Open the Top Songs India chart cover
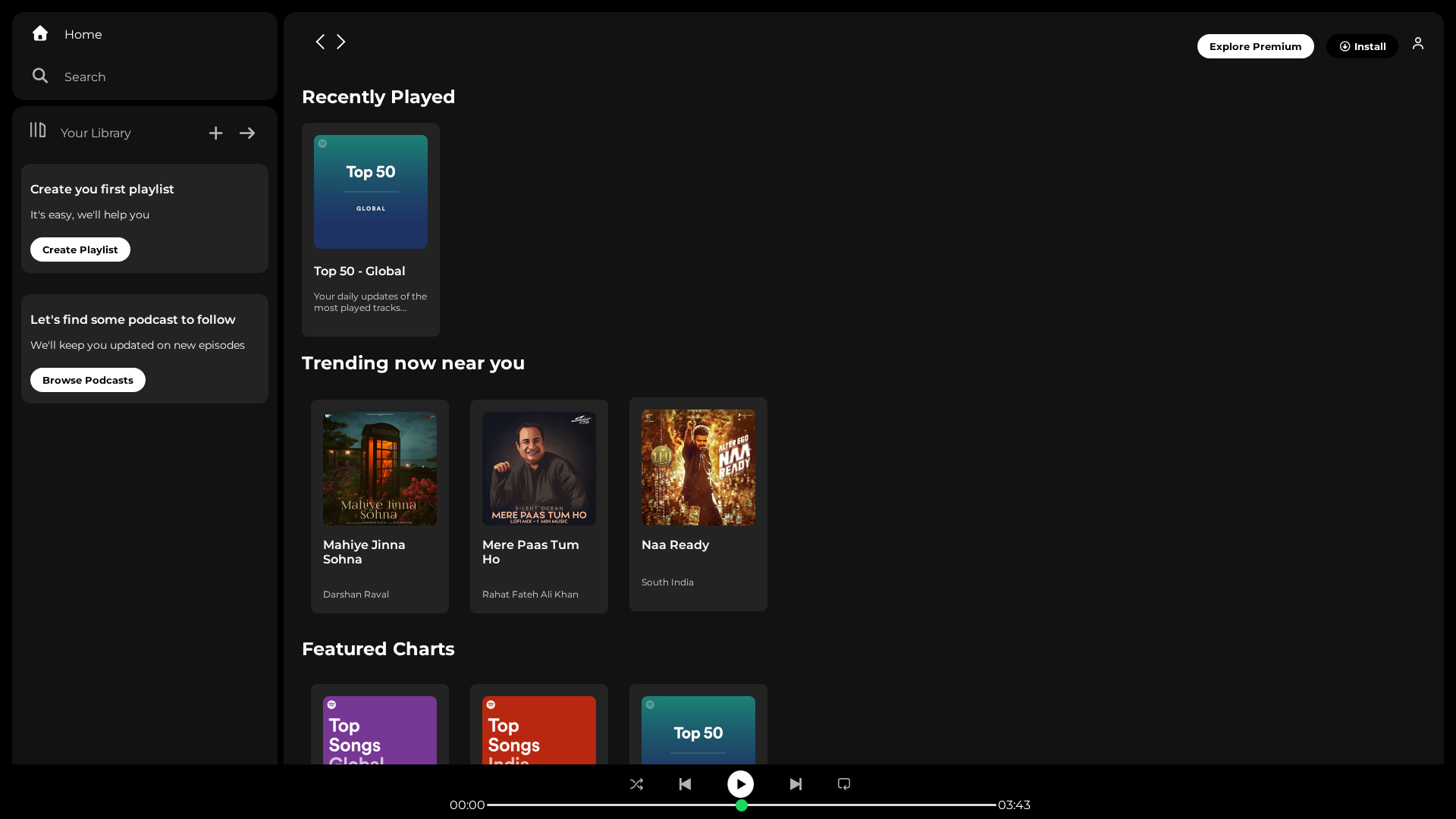 tap(539, 730)
